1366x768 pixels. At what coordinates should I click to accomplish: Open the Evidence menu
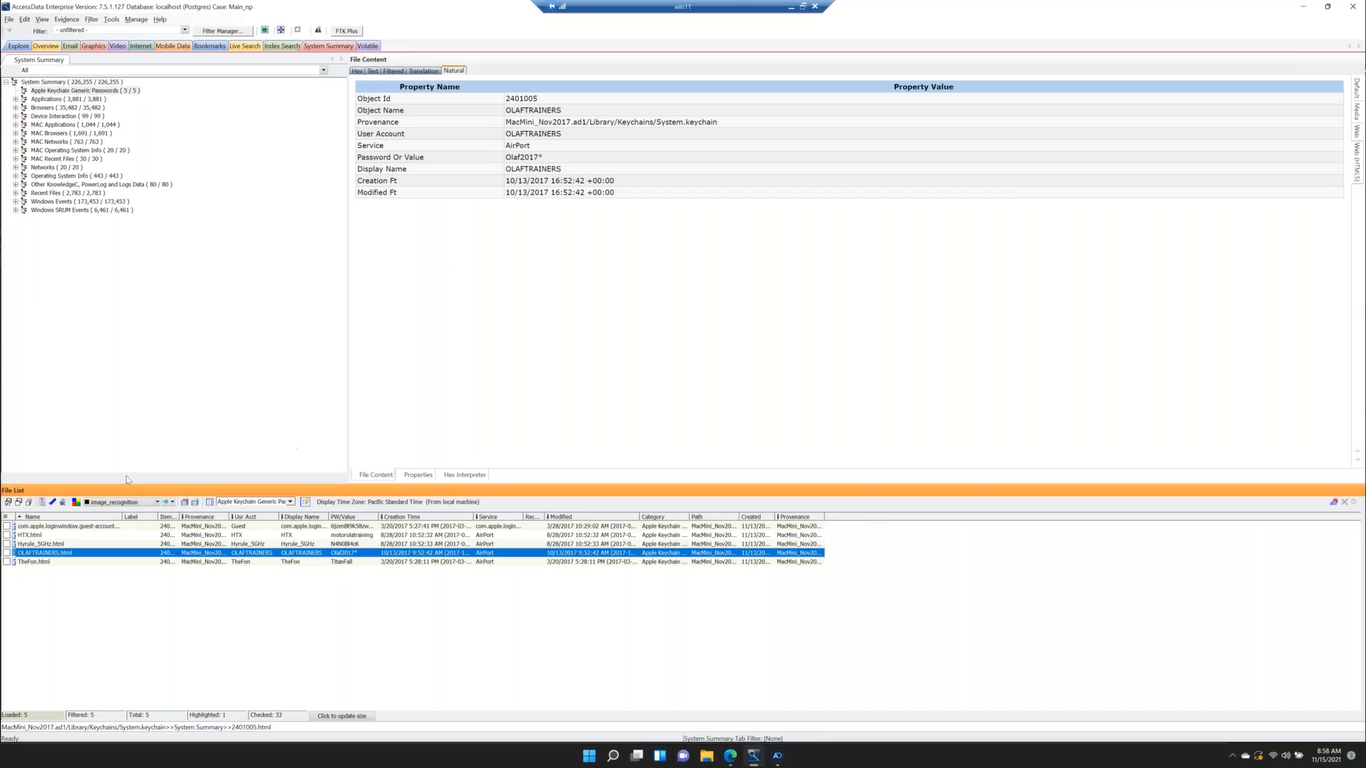(x=66, y=19)
